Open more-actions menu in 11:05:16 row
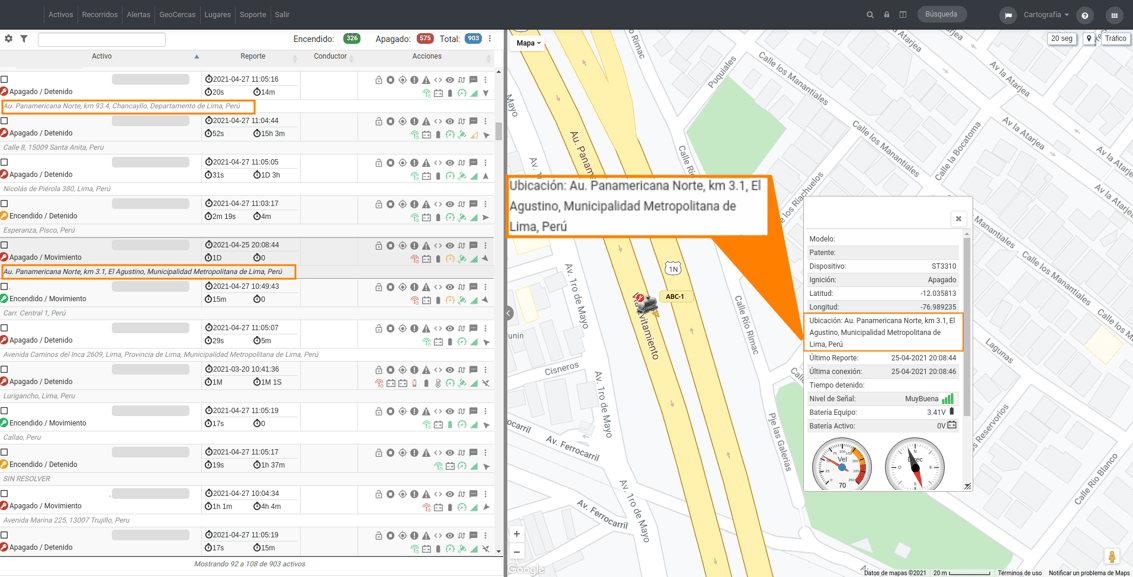This screenshot has height=577, width=1133. (486, 80)
